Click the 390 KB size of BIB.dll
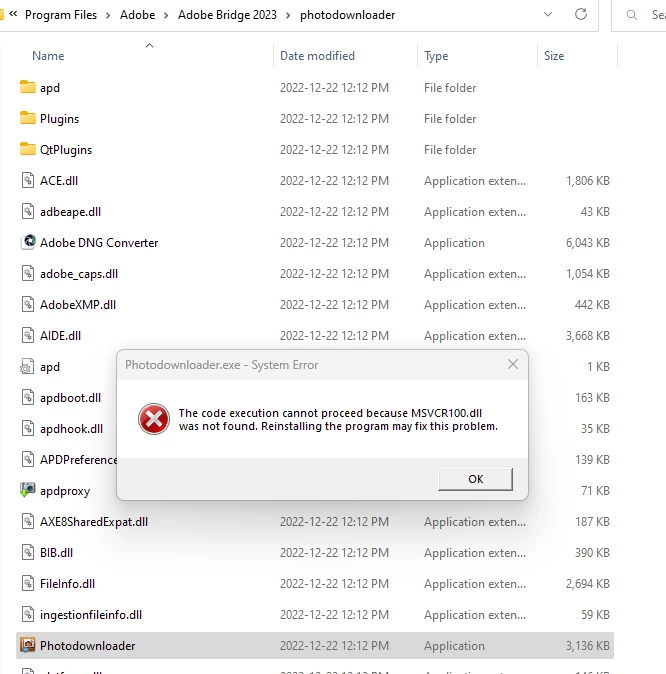Image resolution: width=666 pixels, height=674 pixels. click(x=592, y=552)
